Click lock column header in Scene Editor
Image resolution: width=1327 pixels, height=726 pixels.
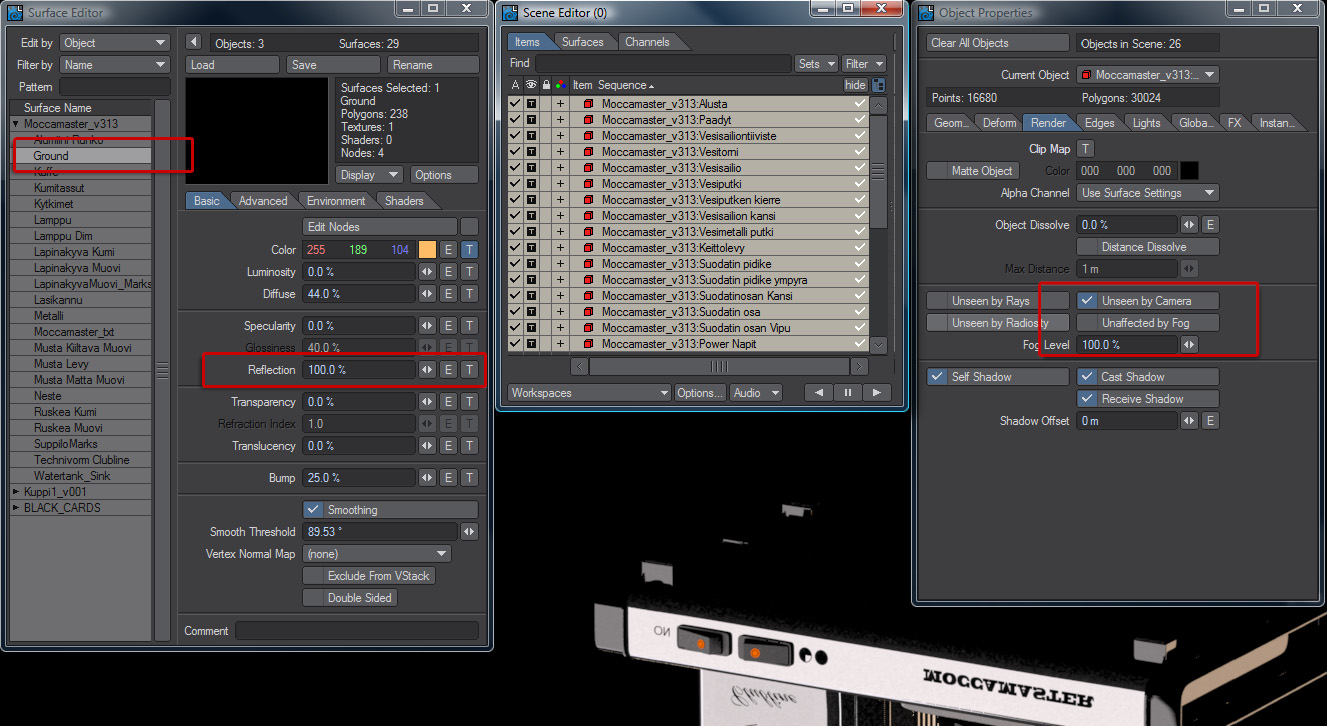tap(546, 85)
